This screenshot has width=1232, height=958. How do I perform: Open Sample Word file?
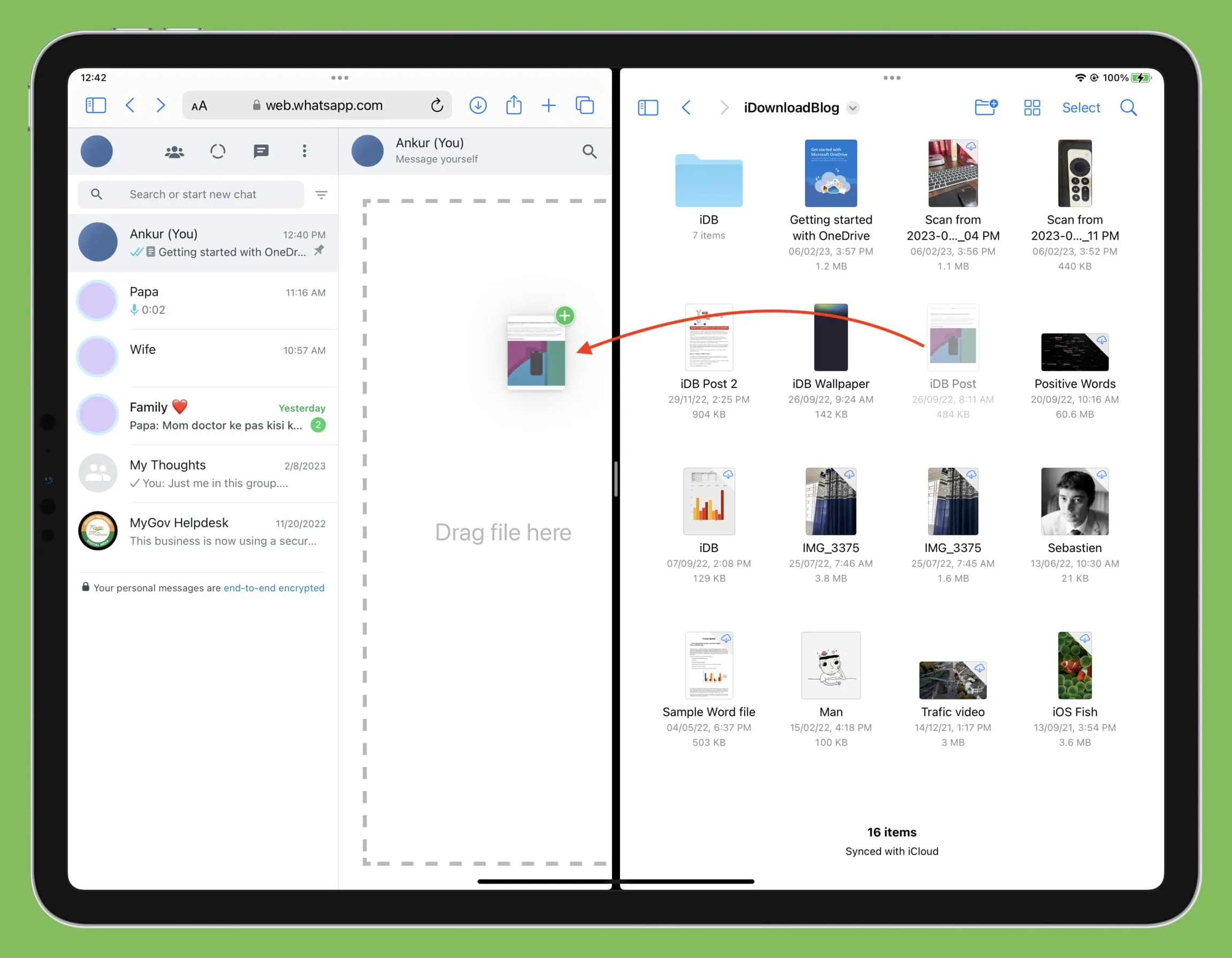click(708, 666)
